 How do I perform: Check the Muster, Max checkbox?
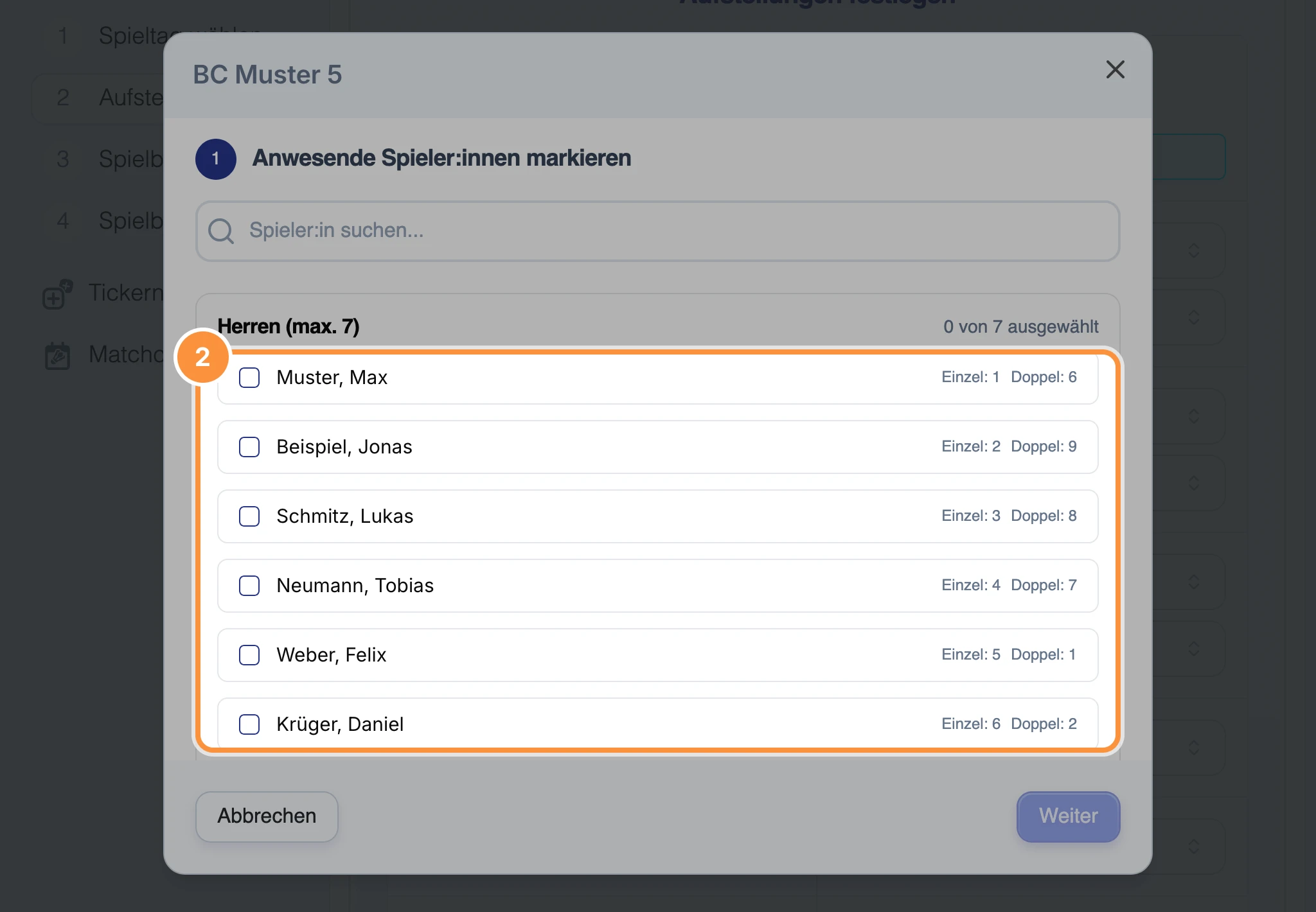[249, 378]
